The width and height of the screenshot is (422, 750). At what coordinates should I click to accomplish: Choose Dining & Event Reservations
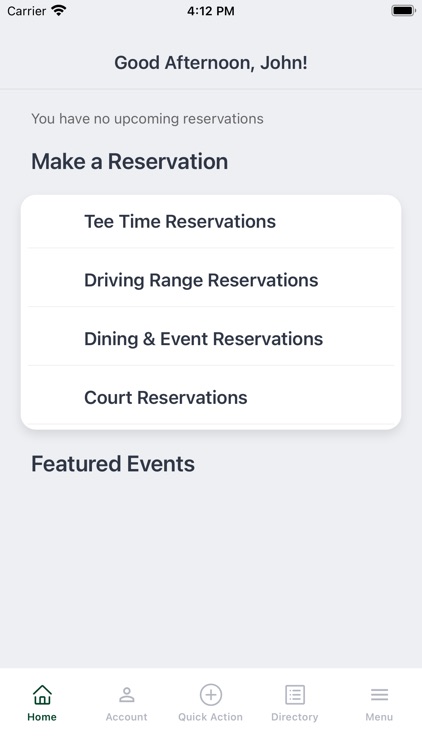pyautogui.click(x=211, y=339)
